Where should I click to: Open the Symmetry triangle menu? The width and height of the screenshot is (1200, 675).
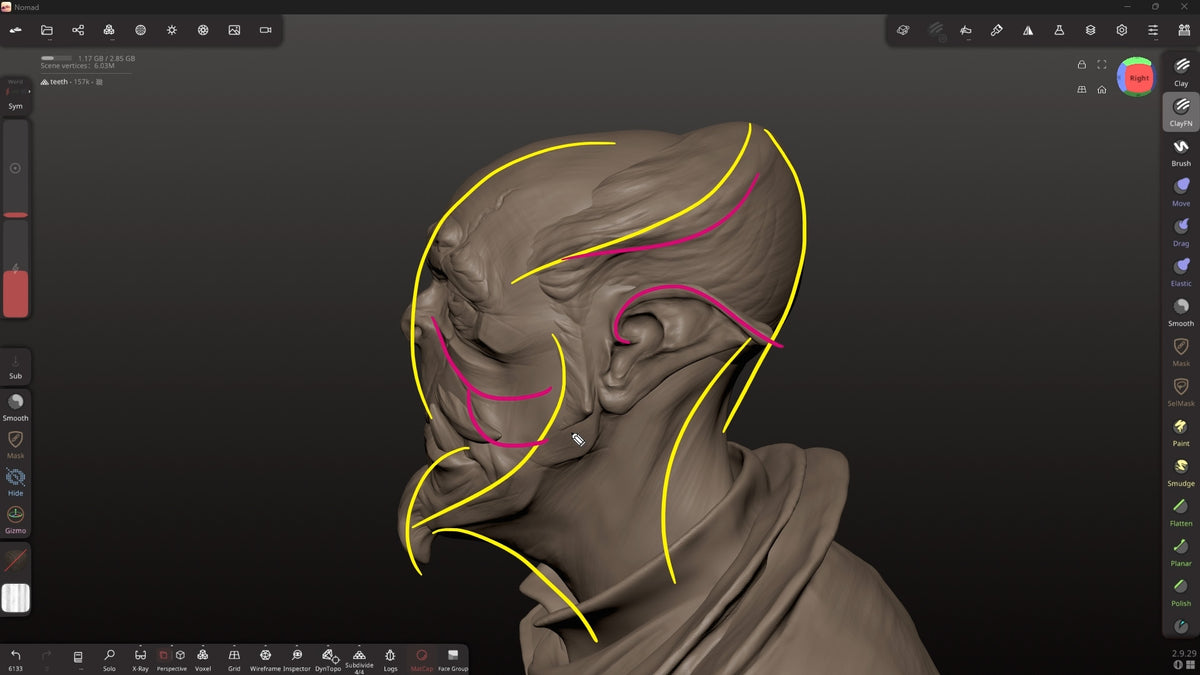[x=1028, y=30]
